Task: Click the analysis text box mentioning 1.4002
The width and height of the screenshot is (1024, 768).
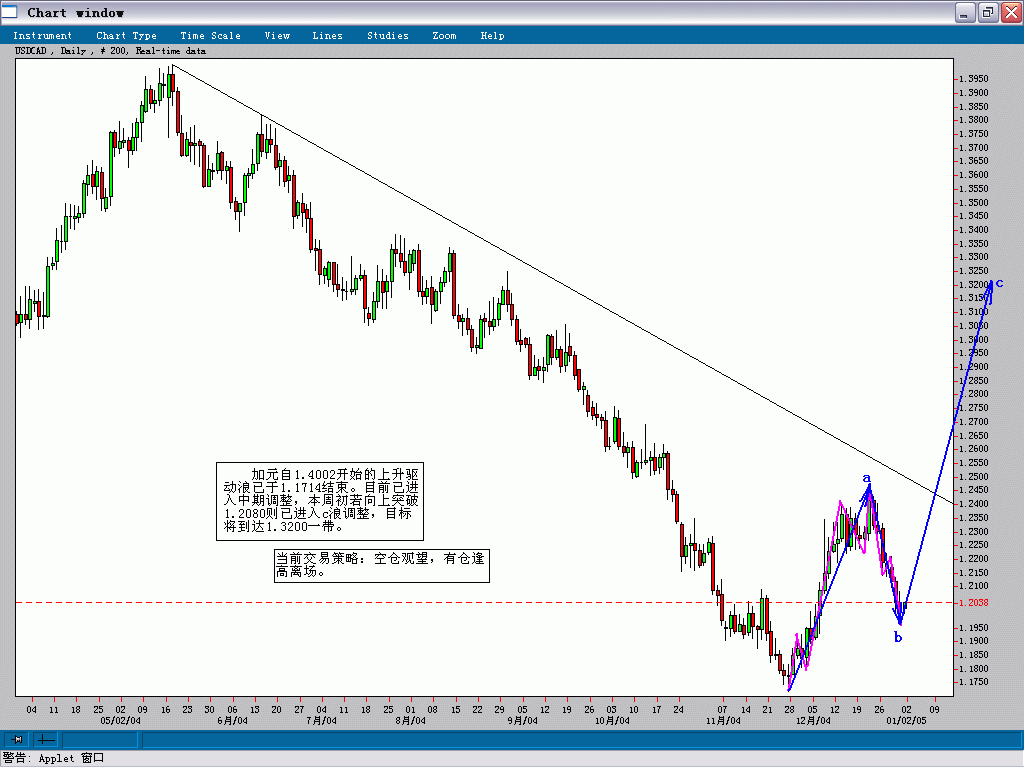Action: click(x=320, y=501)
